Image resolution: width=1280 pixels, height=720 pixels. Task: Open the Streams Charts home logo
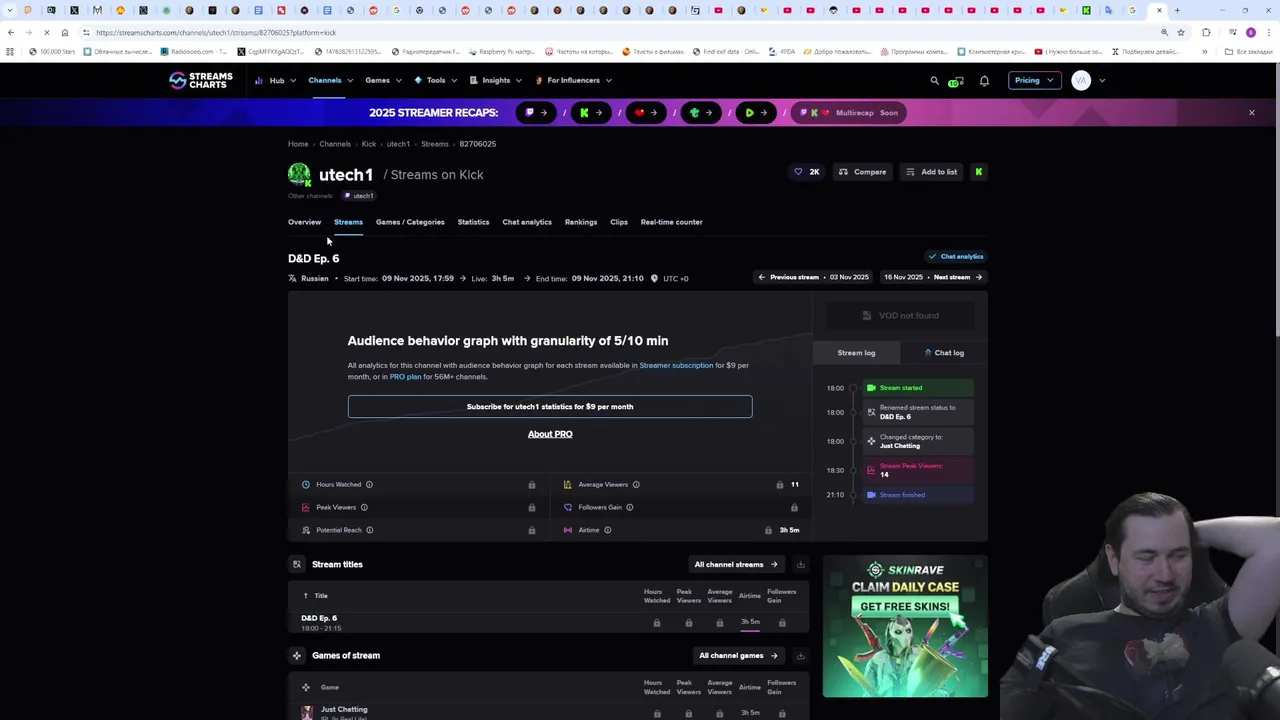tap(200, 80)
